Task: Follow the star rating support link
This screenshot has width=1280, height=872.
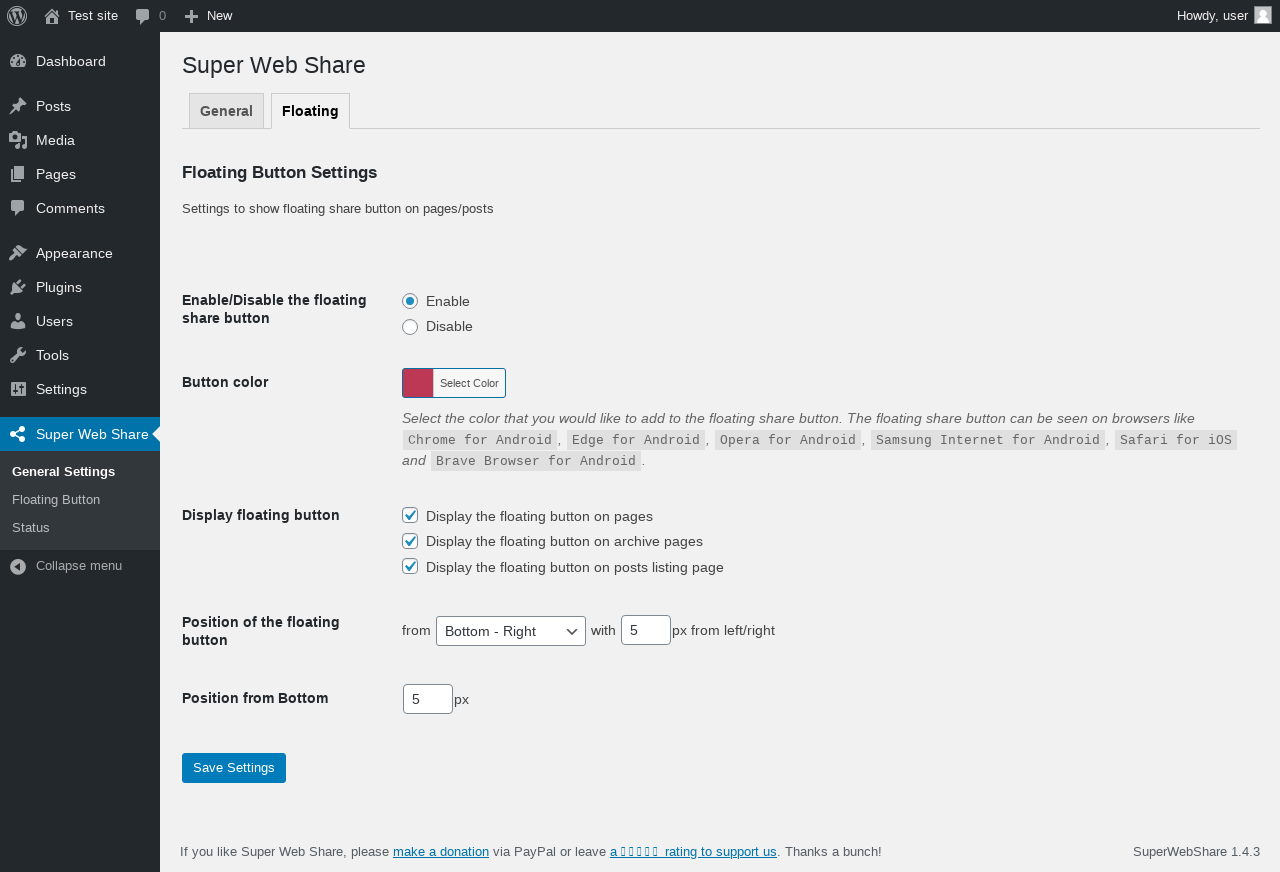Action: [693, 852]
